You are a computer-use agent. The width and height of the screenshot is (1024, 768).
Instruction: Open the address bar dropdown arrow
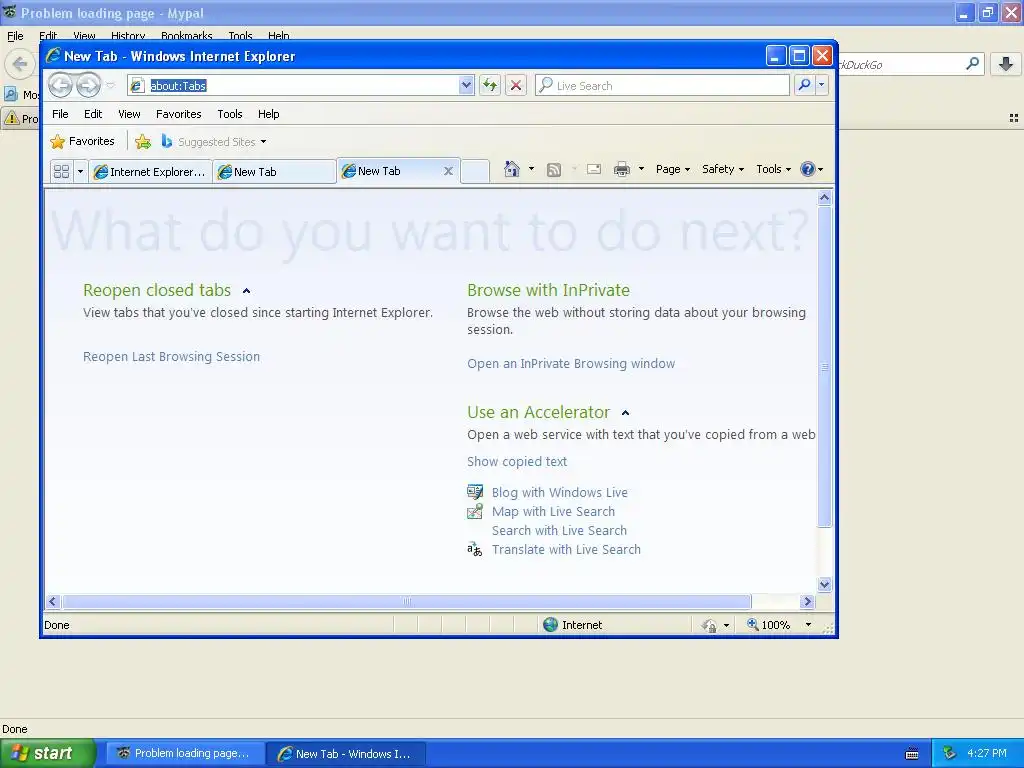pos(466,85)
